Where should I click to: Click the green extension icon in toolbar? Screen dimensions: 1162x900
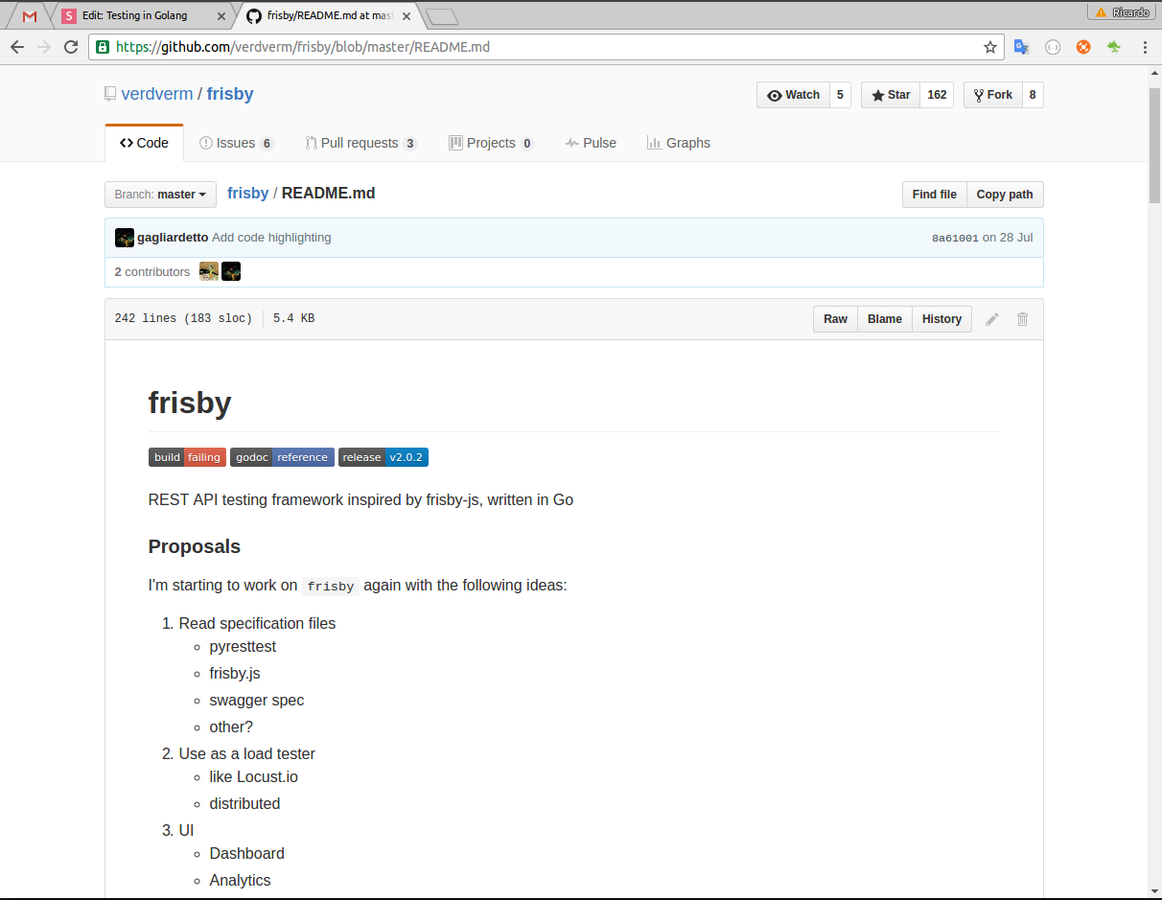[1114, 47]
